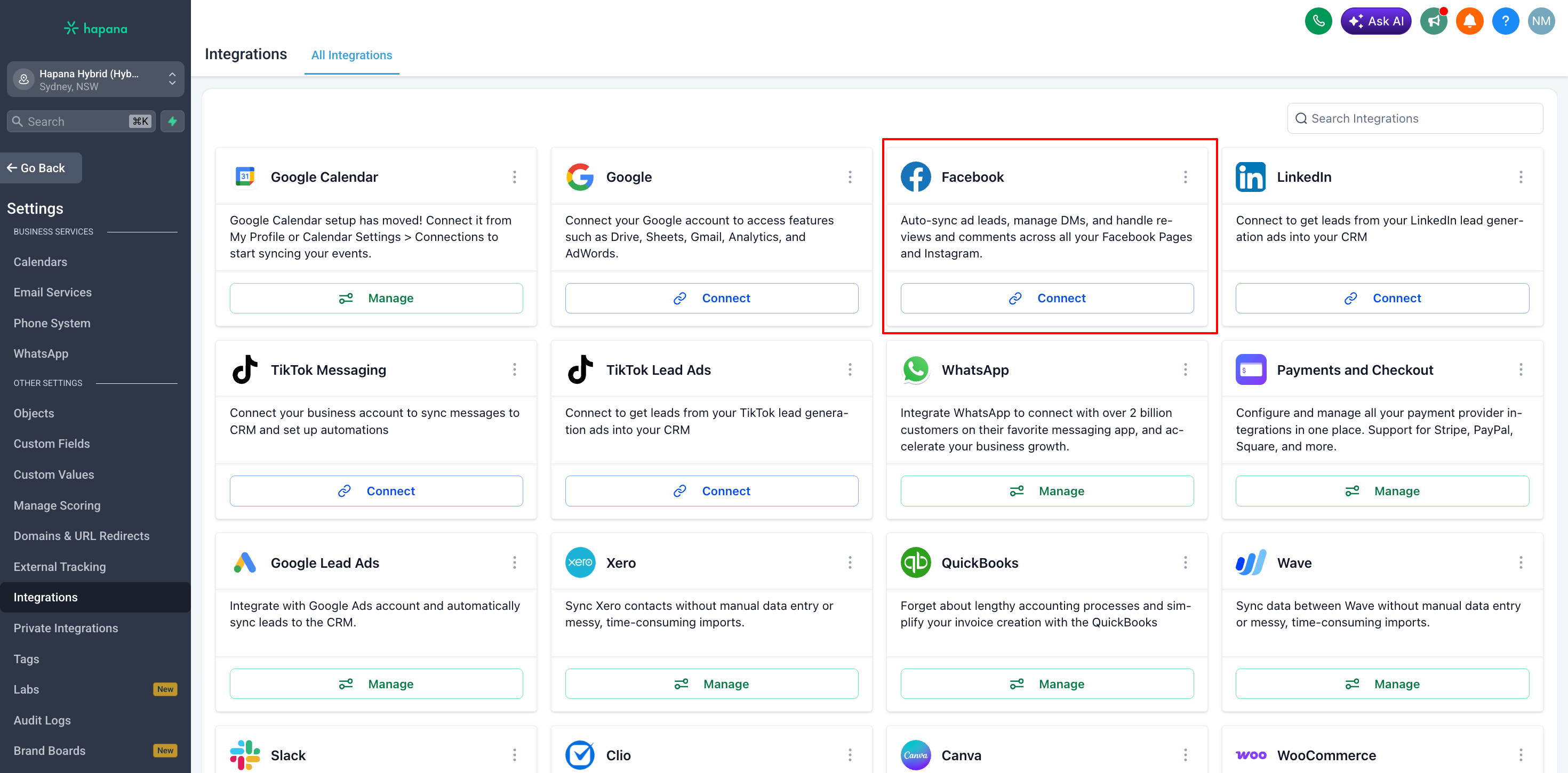This screenshot has height=773, width=1568.
Task: Open the three-dot menu on Facebook card
Action: (x=1185, y=177)
